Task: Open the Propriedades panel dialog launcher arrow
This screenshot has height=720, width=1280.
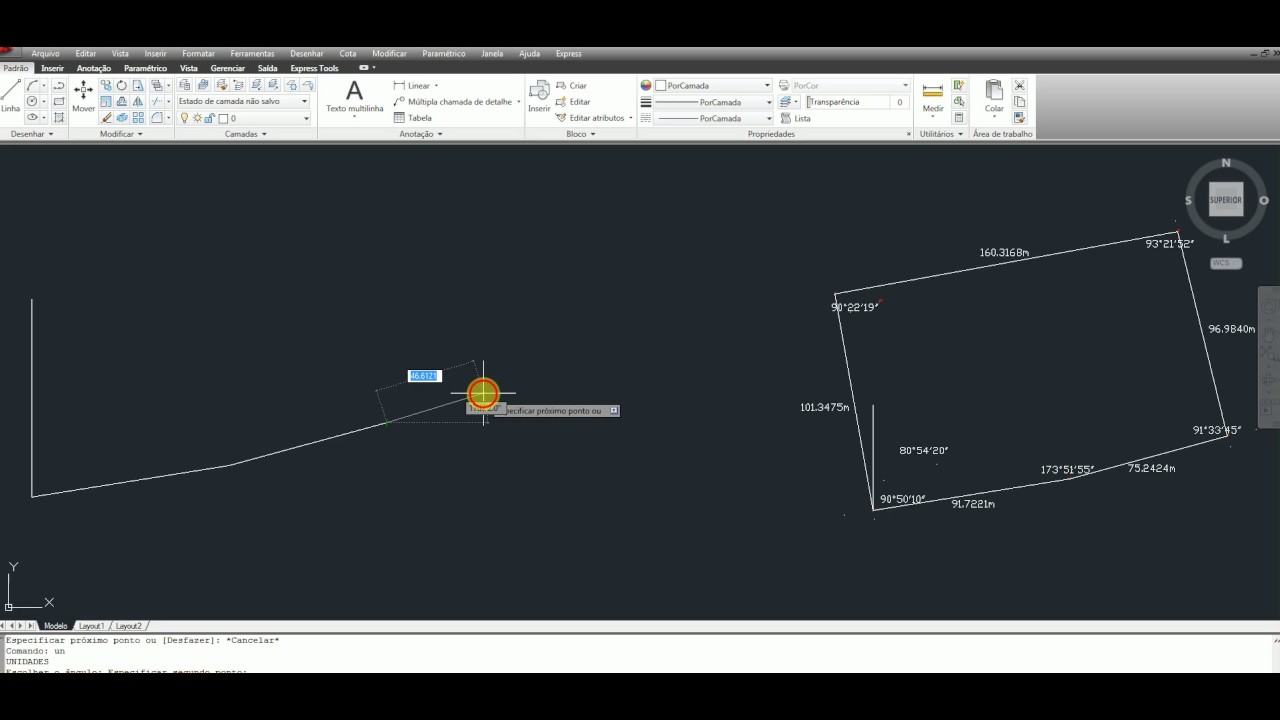Action: pos(909,134)
